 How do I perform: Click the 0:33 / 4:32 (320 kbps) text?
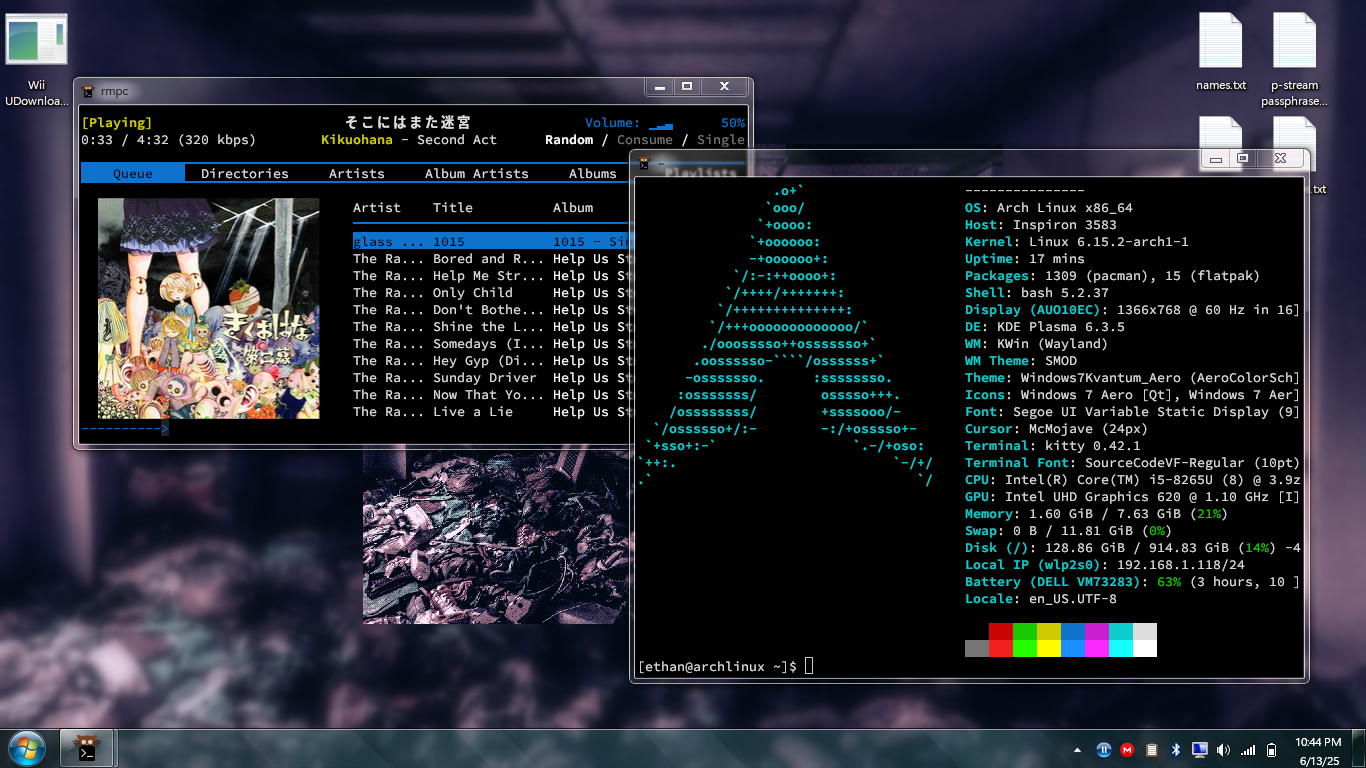click(x=169, y=140)
